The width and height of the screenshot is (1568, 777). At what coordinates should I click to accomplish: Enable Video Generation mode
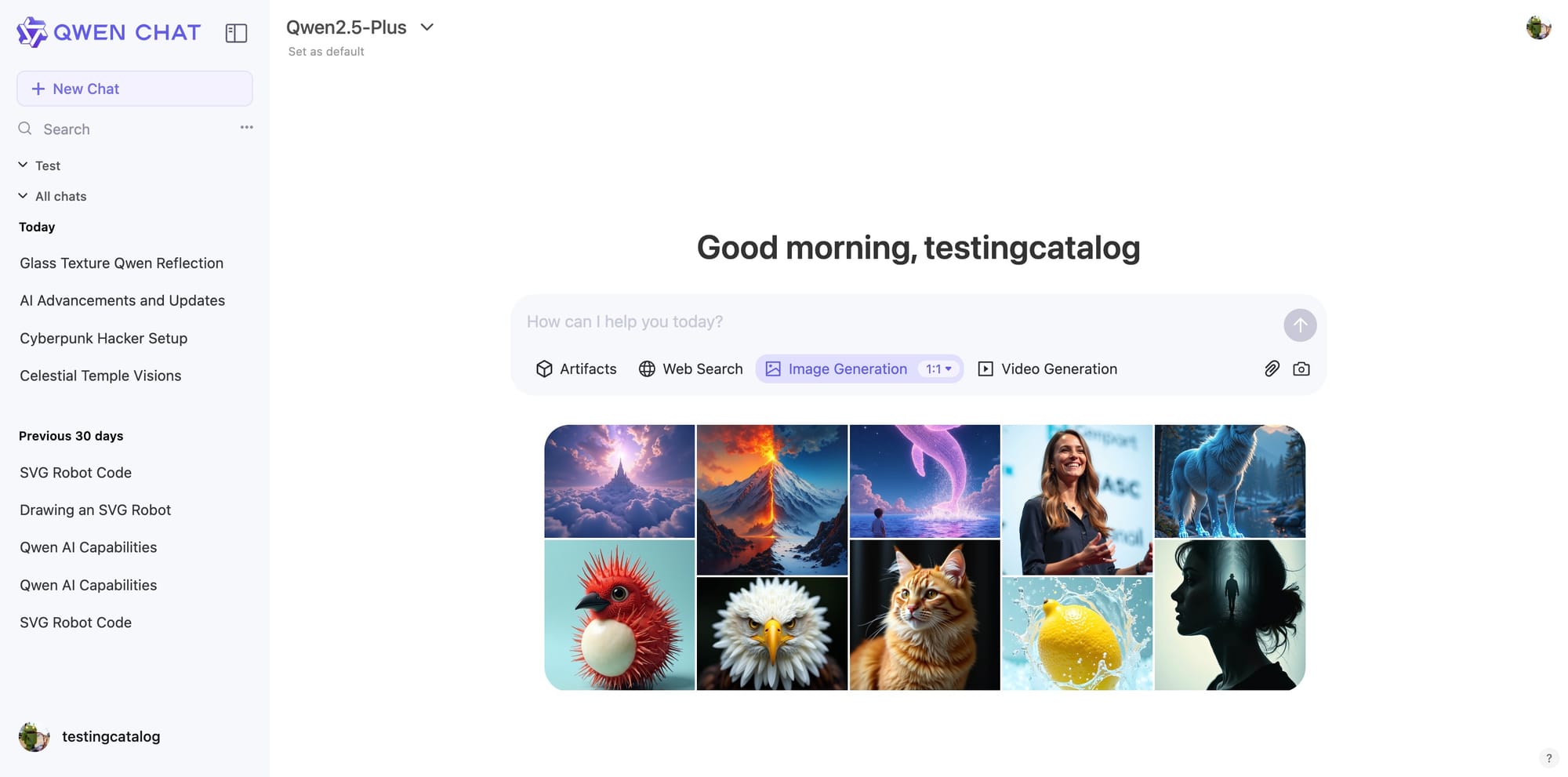[1047, 369]
